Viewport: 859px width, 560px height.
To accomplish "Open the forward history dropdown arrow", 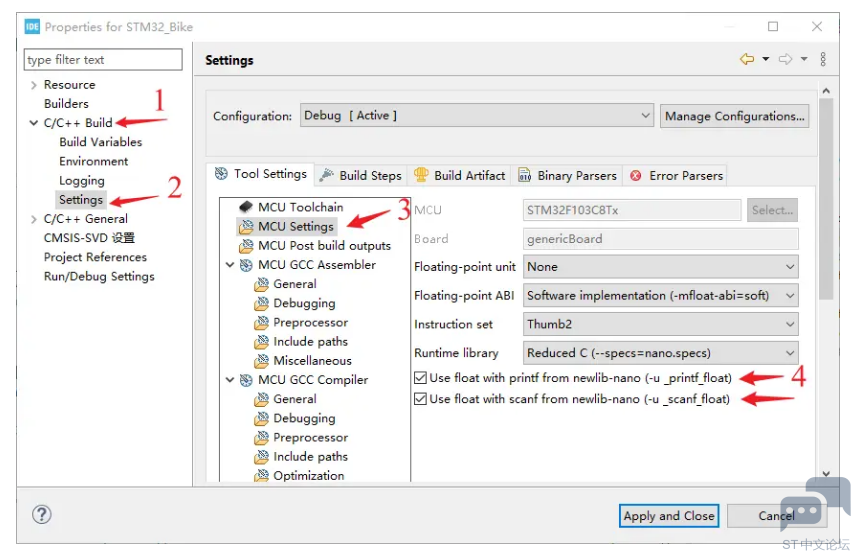I will click(804, 59).
